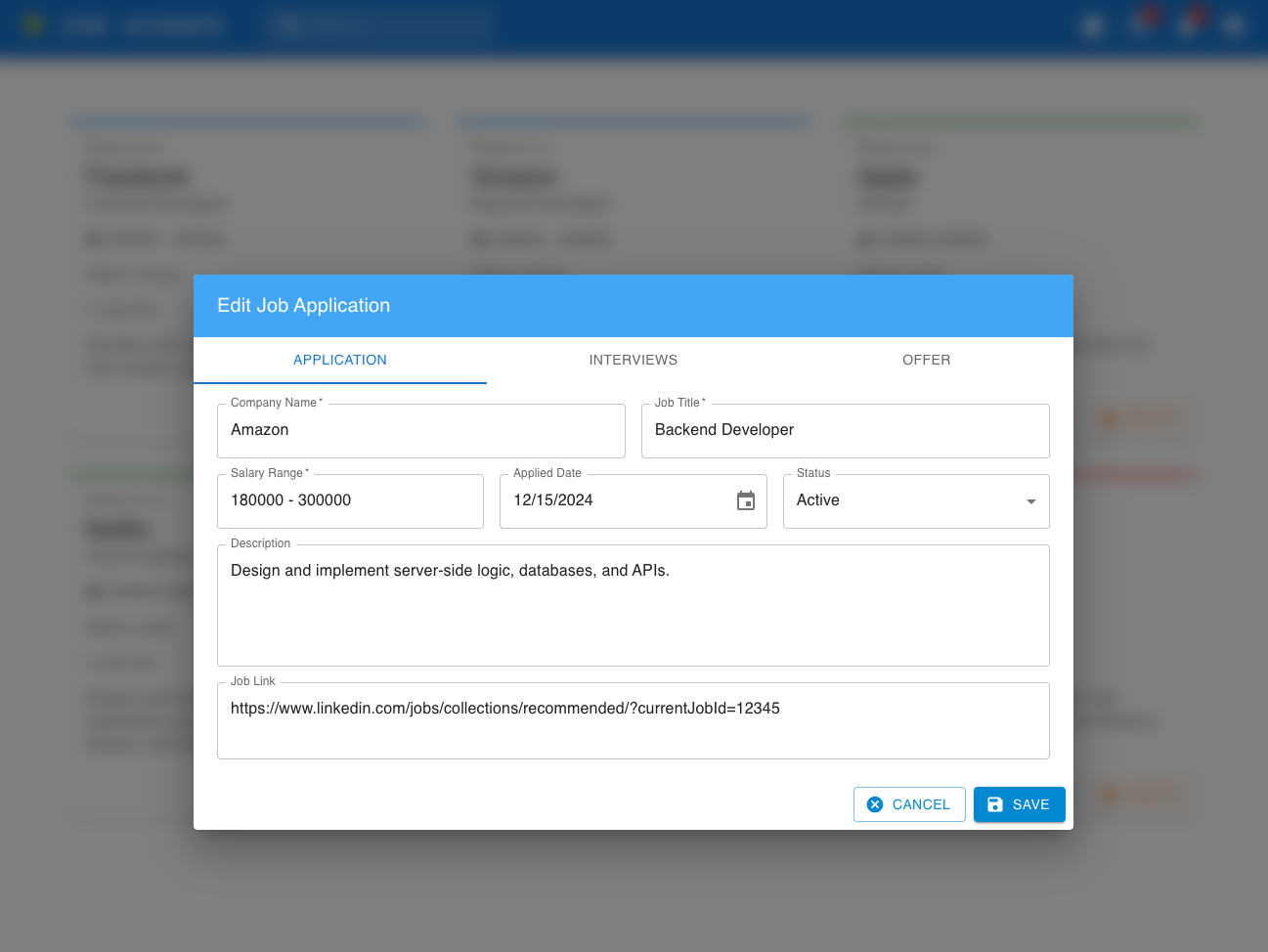Edit the Salary Range field
Viewport: 1268px width, 952px height.
point(350,500)
